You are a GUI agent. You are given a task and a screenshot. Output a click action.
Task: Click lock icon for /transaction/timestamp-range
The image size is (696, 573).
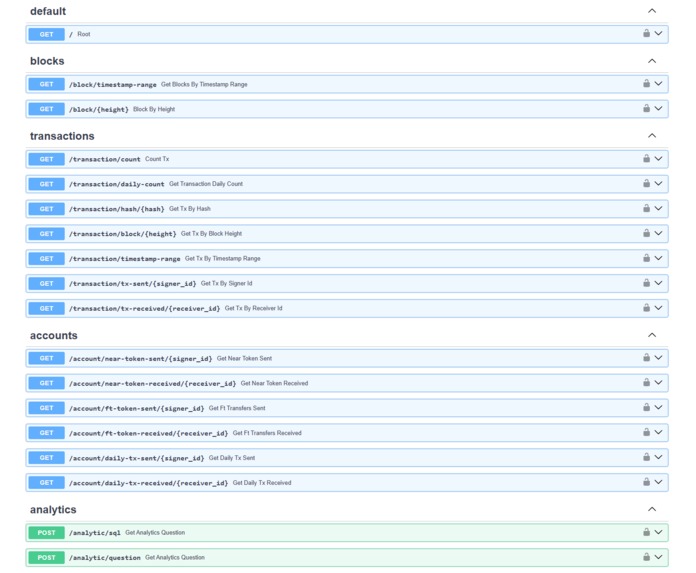(646, 258)
